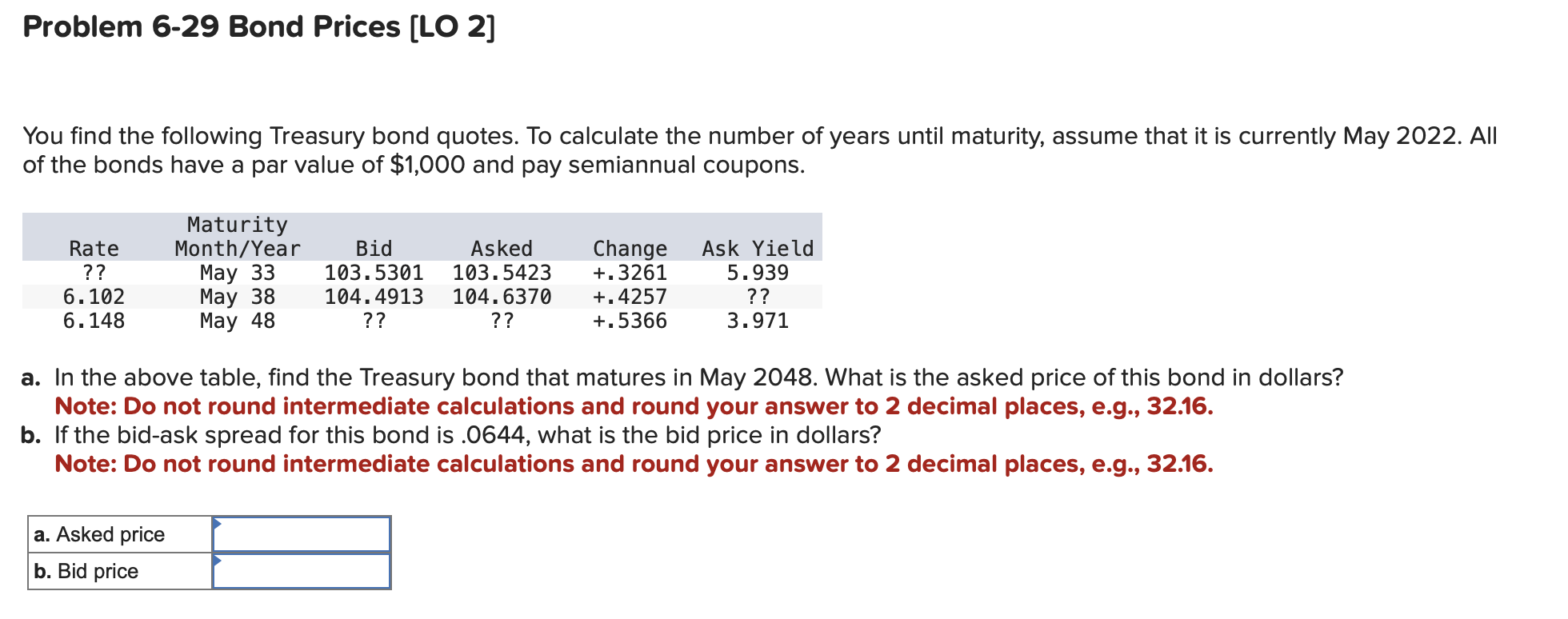The height and width of the screenshot is (619, 1568).
Task: Click the Rate column header
Action: tap(94, 248)
